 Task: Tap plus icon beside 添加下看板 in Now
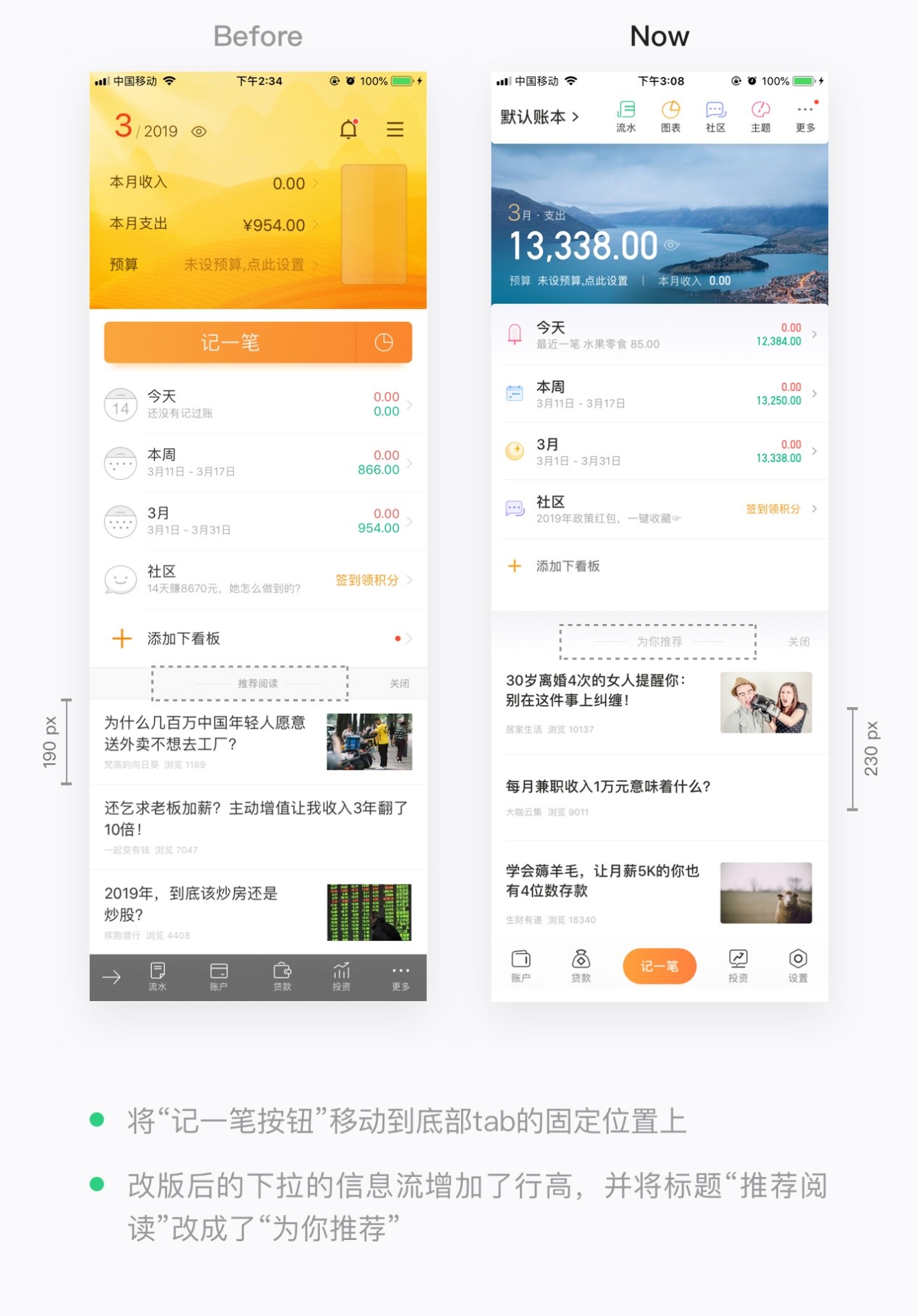(514, 566)
